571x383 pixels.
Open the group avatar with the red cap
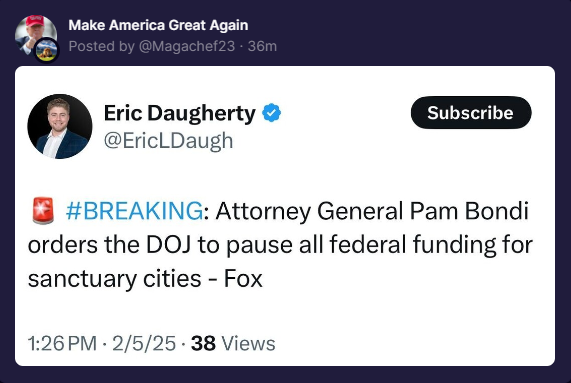point(35,35)
